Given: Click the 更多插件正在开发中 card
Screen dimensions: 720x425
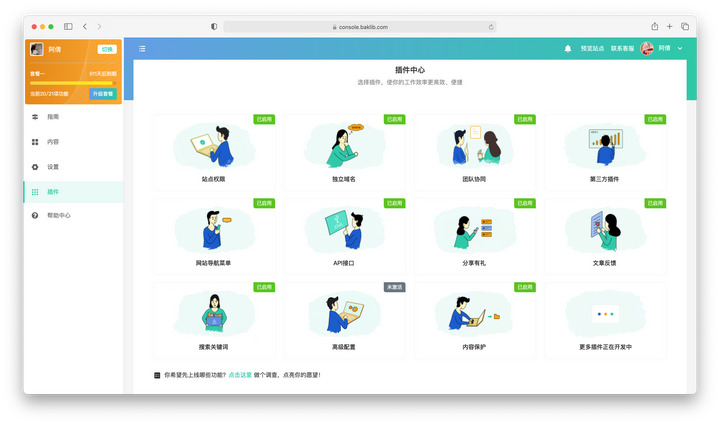Looking at the screenshot, I should tap(605, 320).
